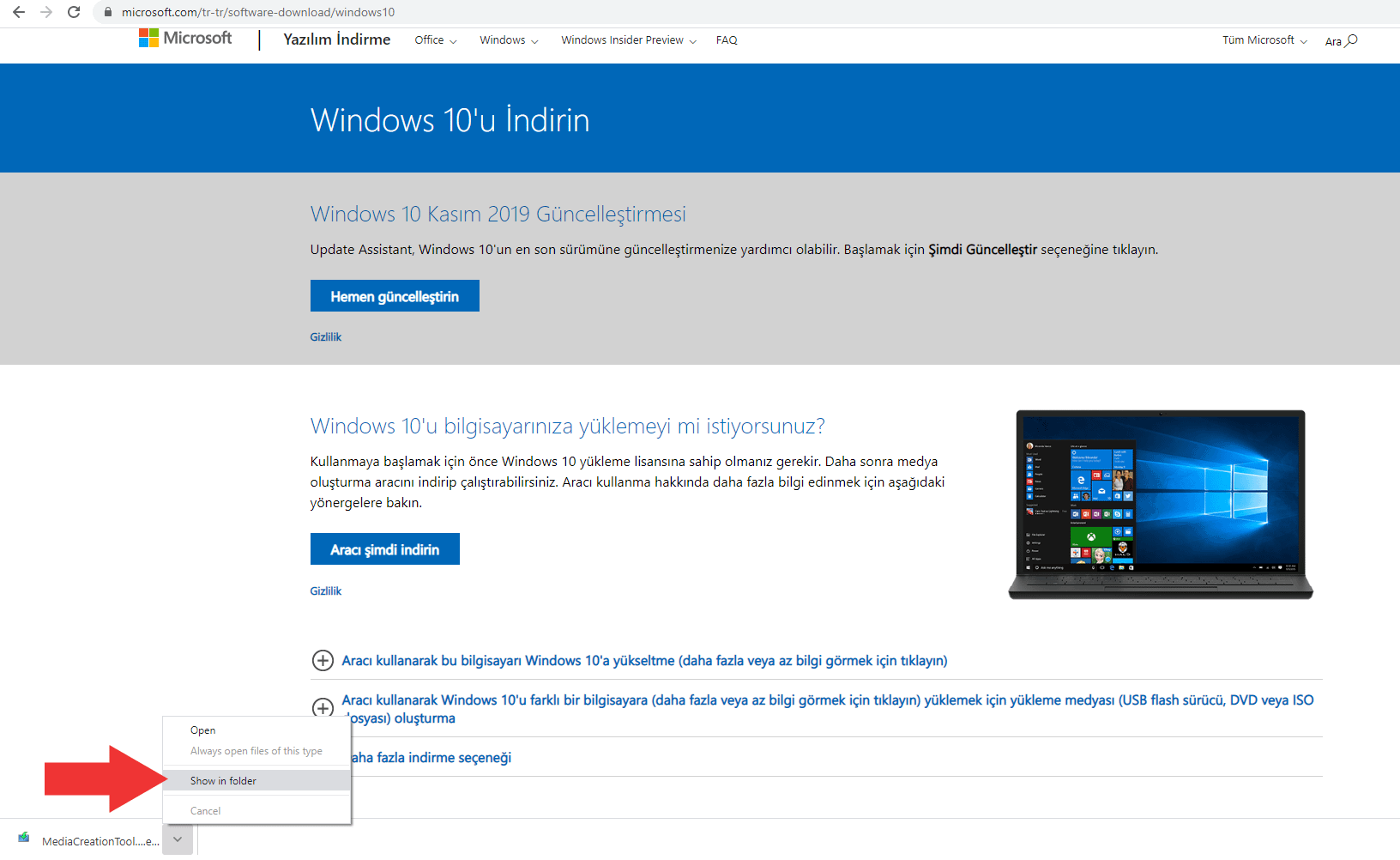
Task: Open search with the Ara magnifier icon
Action: point(1351,40)
